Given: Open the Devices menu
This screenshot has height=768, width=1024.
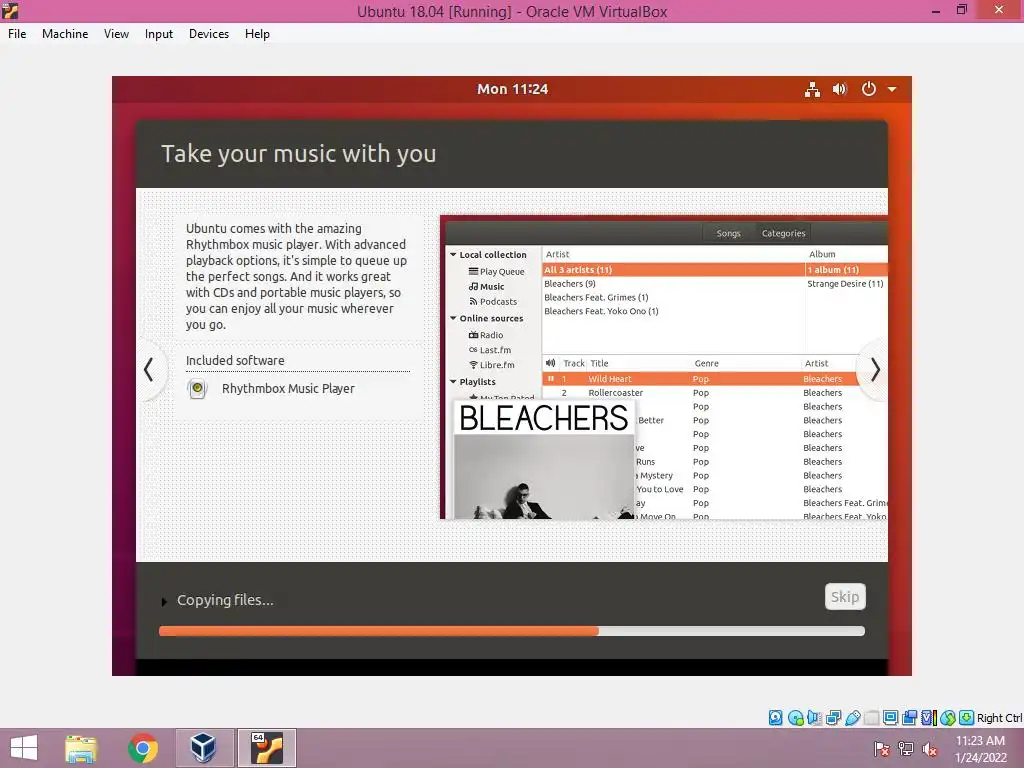Looking at the screenshot, I should (209, 34).
